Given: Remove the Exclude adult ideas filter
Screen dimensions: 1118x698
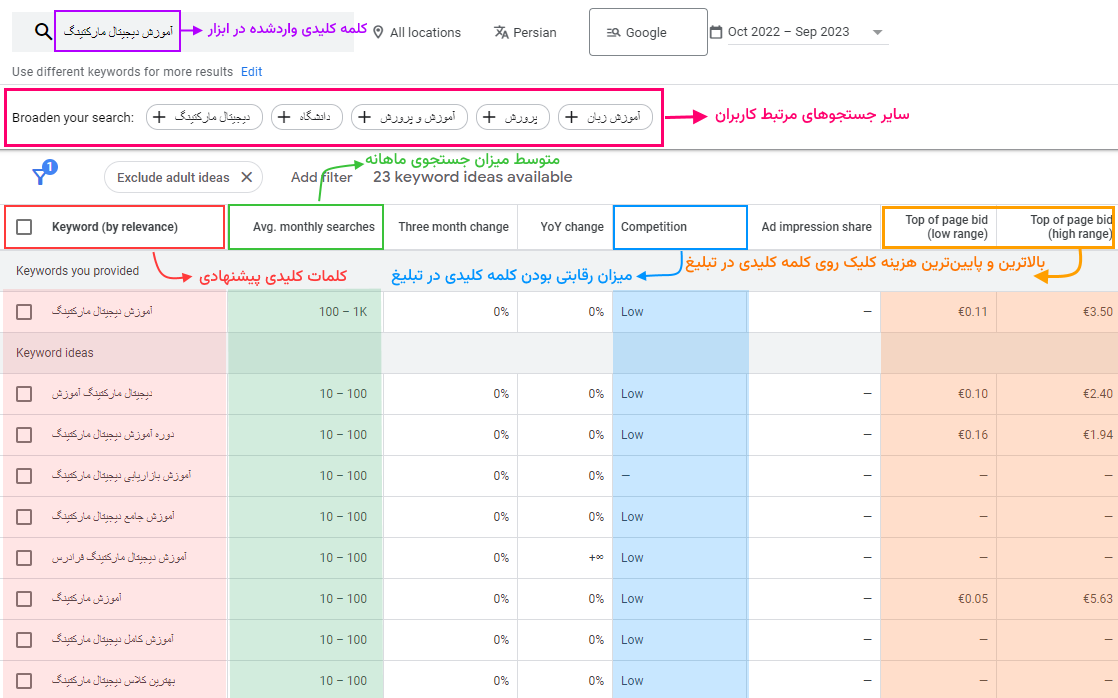Looking at the screenshot, I should 246,177.
